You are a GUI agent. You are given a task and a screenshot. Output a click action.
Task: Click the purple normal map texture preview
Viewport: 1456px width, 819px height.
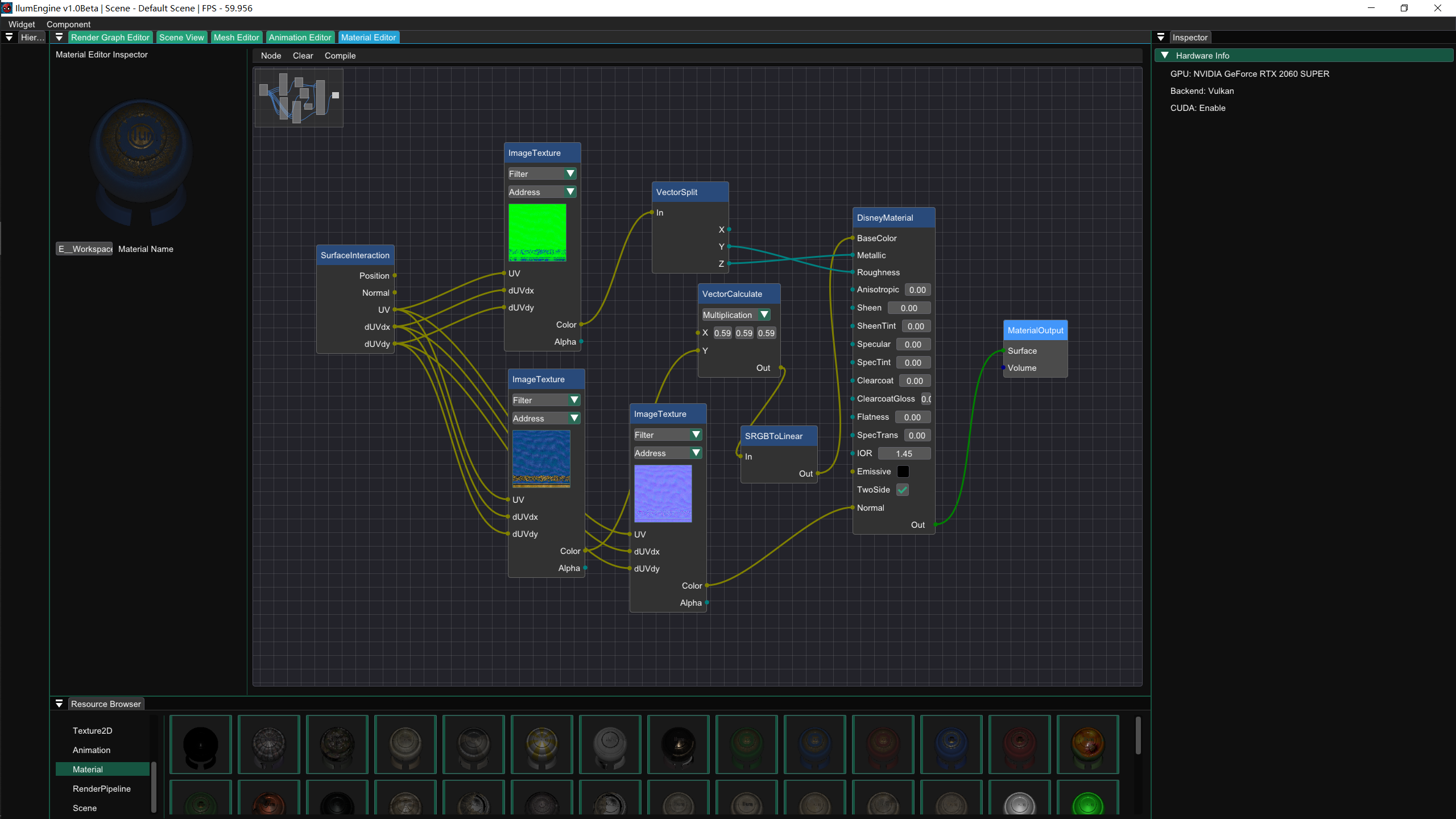point(663,493)
